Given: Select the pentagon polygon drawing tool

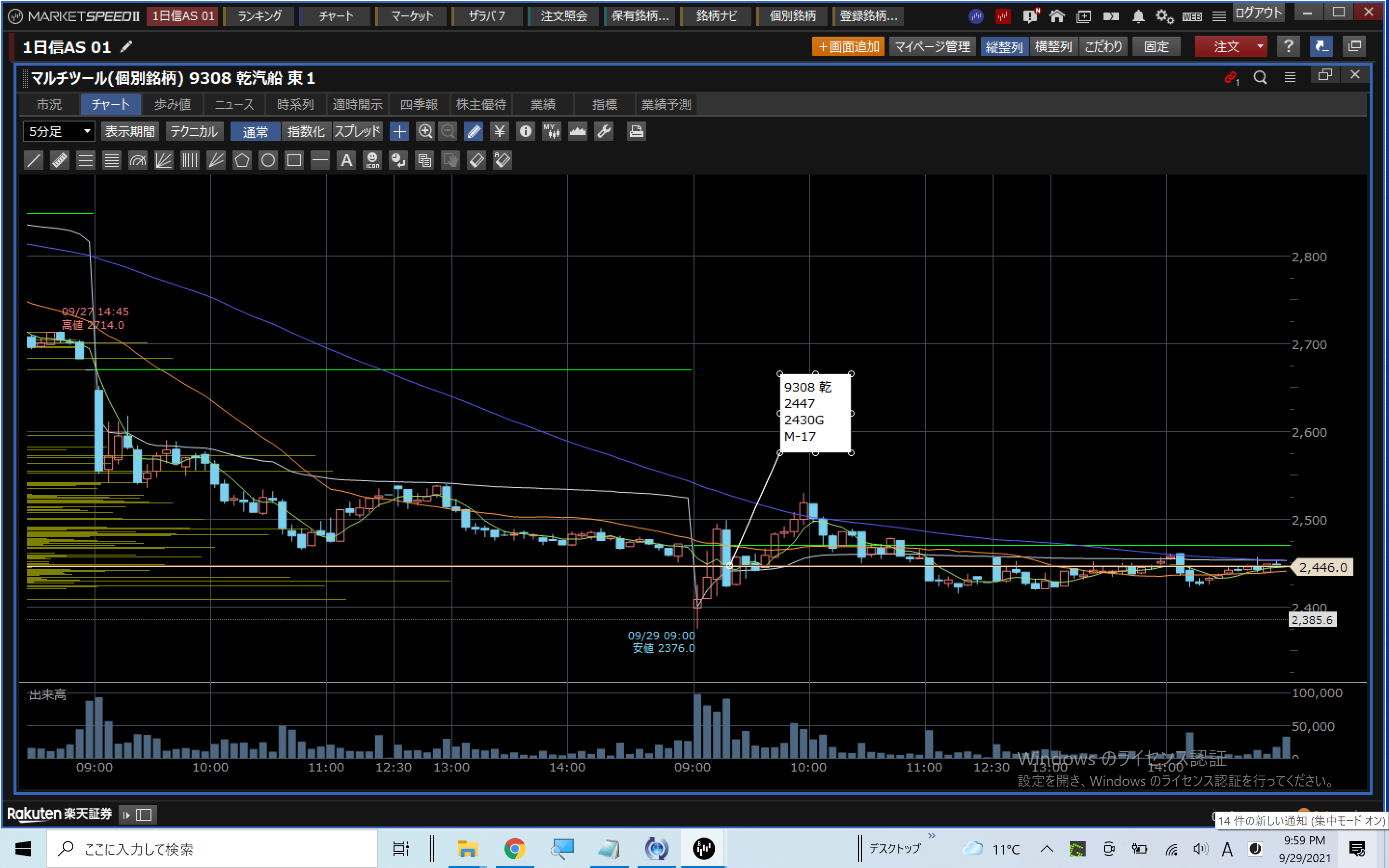Looking at the screenshot, I should click(x=242, y=160).
